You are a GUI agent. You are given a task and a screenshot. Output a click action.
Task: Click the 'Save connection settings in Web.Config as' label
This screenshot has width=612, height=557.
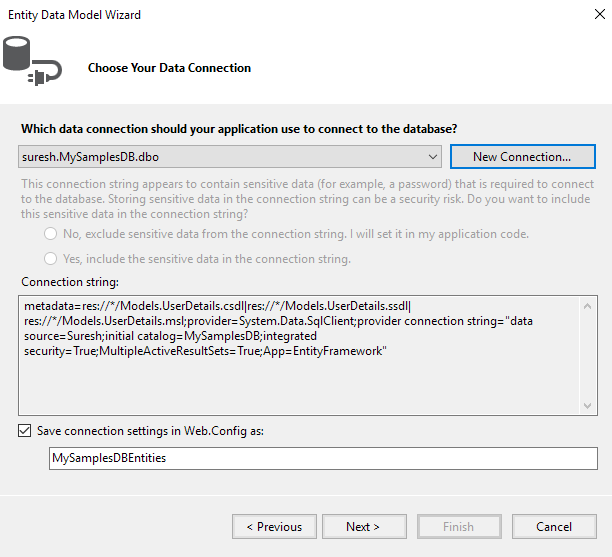coord(150,431)
